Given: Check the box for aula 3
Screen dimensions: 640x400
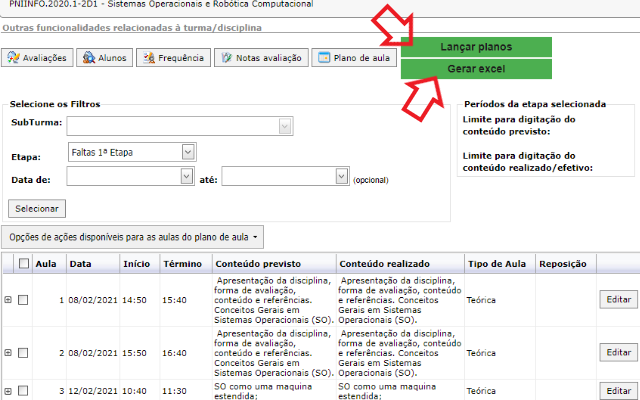Looking at the screenshot, I should [23, 391].
